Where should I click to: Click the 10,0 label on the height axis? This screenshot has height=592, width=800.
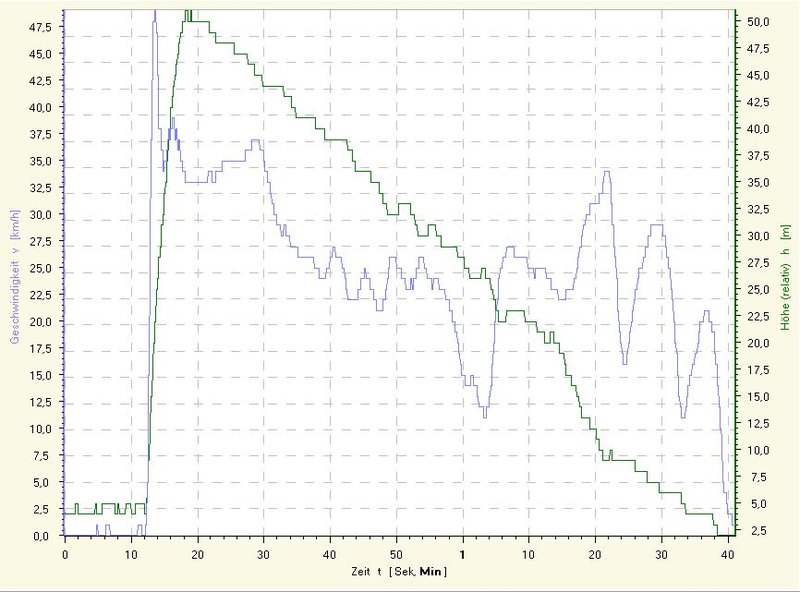coord(757,450)
